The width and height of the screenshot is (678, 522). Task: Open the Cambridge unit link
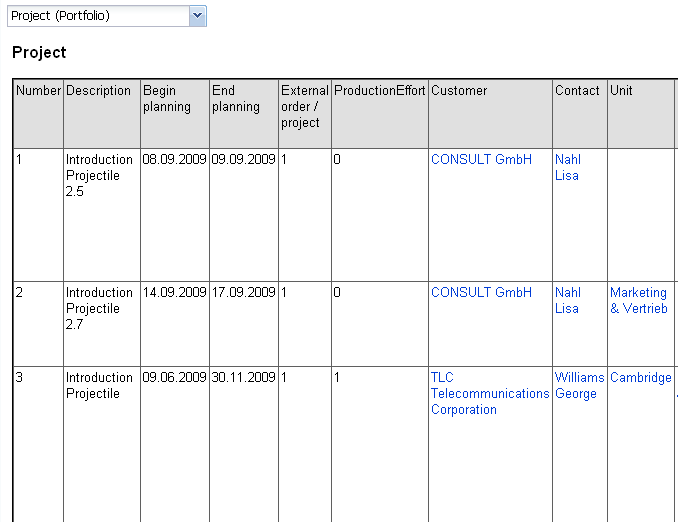[x=640, y=378]
